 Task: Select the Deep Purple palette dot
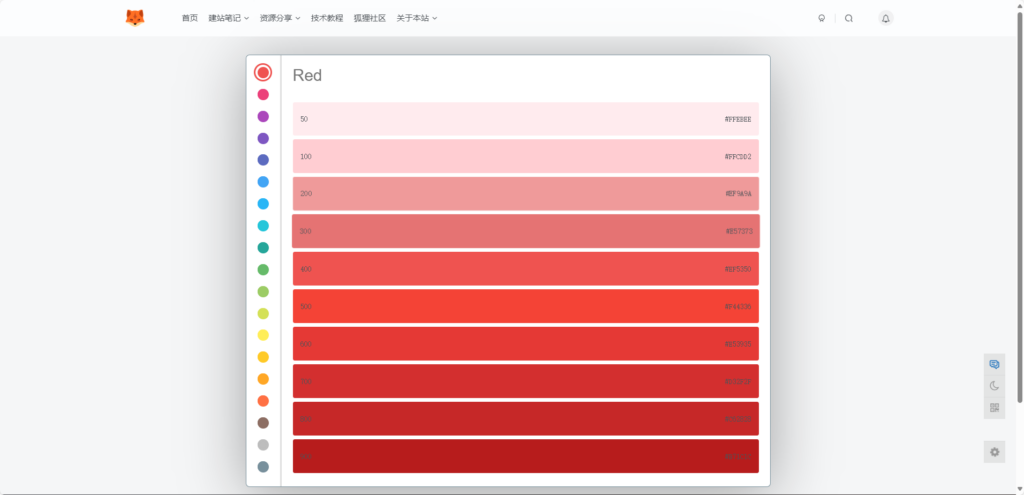click(263, 138)
